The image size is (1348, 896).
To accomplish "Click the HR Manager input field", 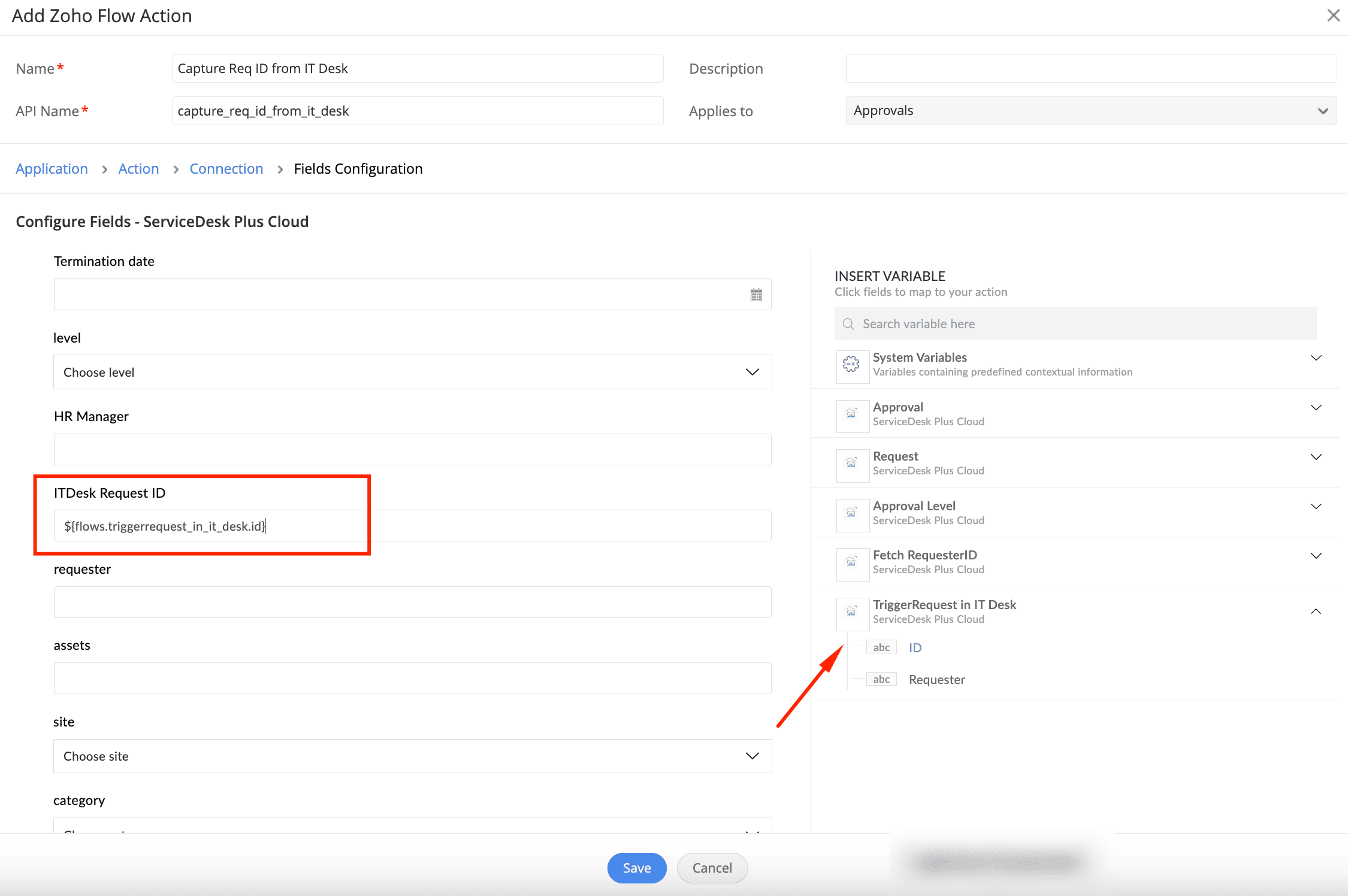I will [x=412, y=449].
